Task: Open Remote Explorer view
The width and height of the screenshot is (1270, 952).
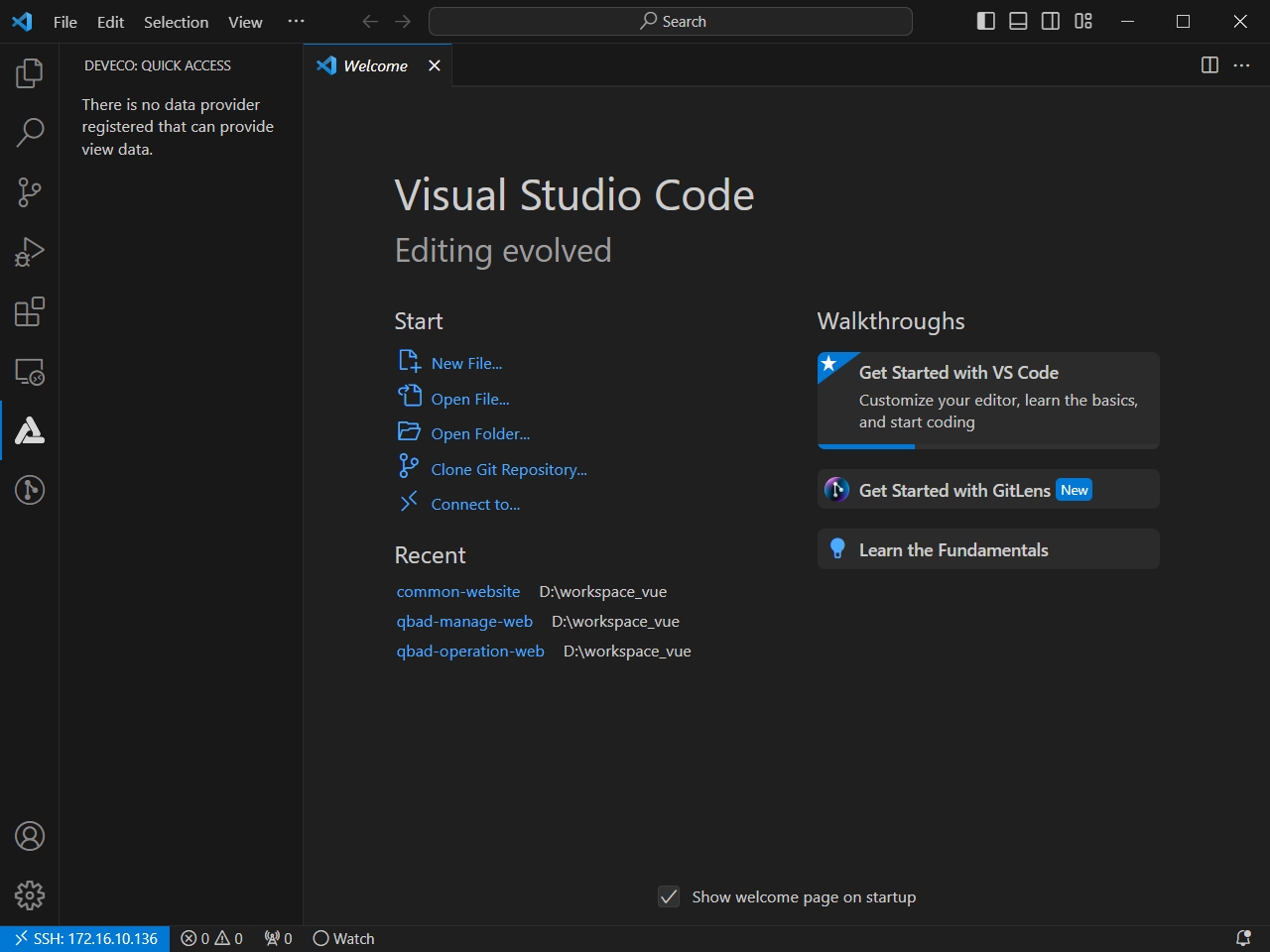Action: coord(30,372)
